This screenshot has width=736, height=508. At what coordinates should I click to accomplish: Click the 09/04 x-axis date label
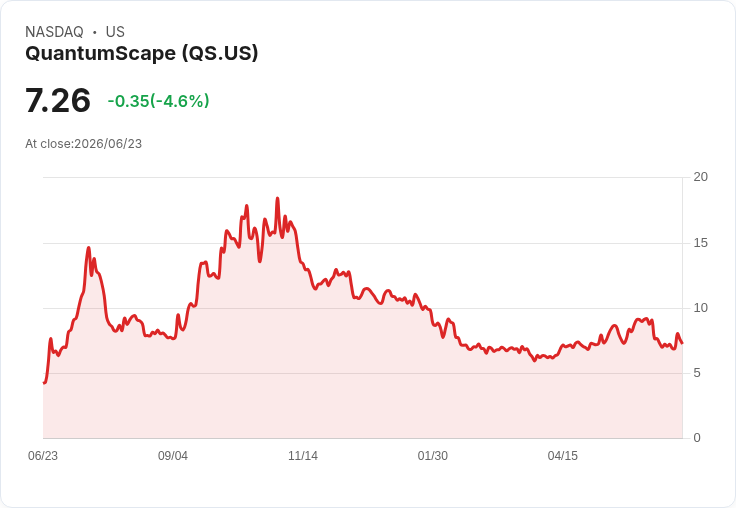(x=173, y=456)
